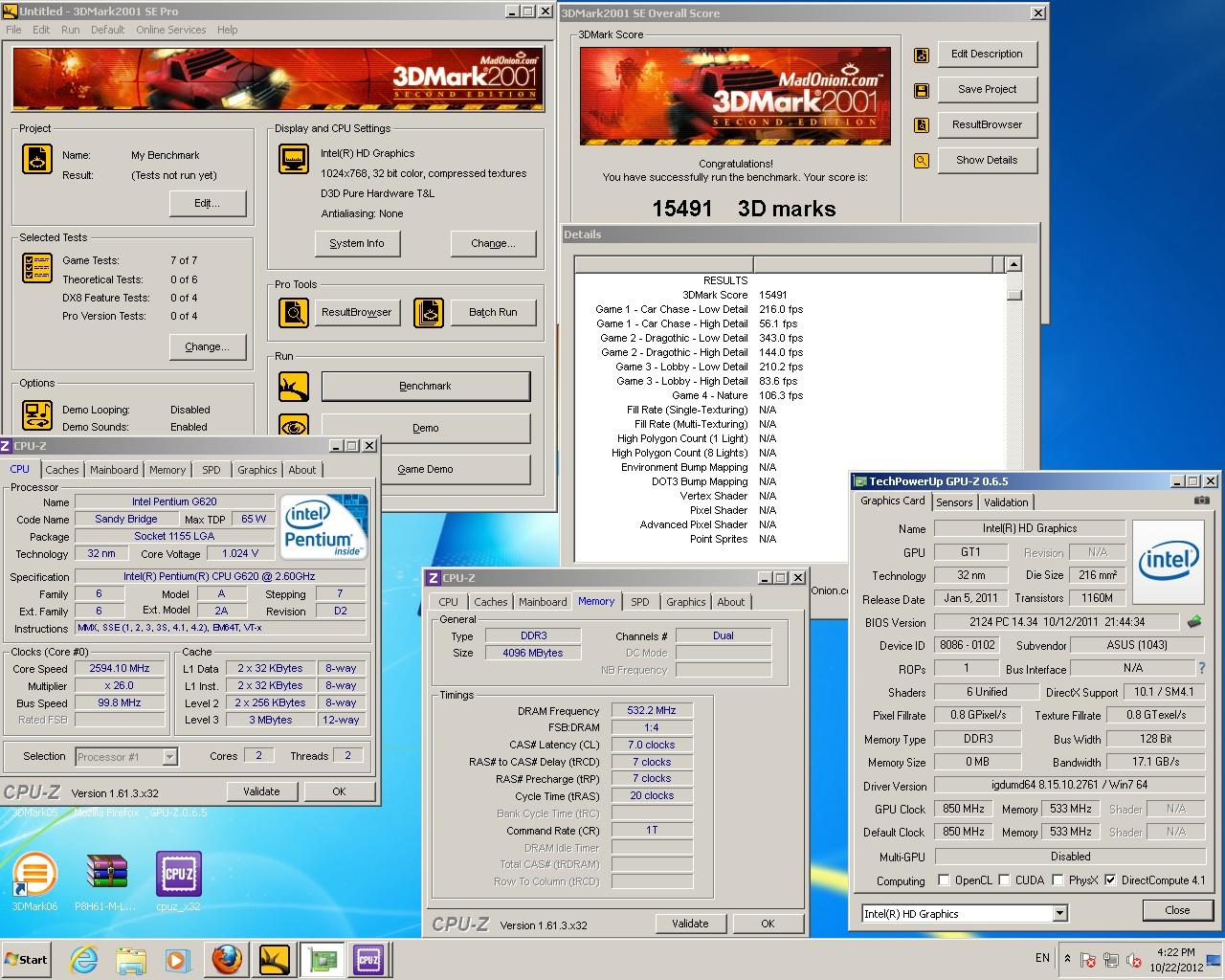Click the GPU-Z screenshot camera icon

[x=1202, y=501]
